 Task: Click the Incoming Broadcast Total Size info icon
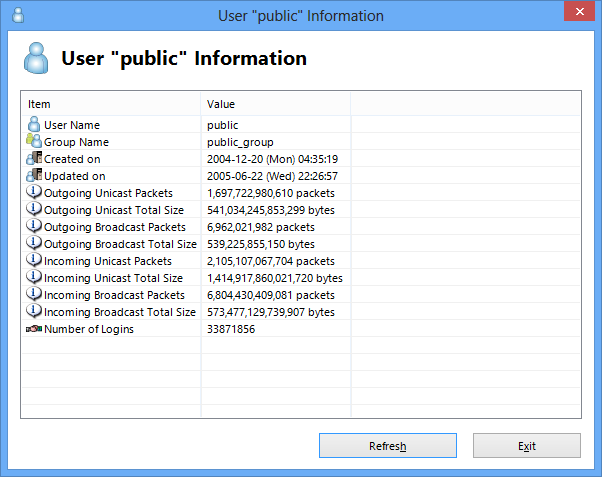click(x=34, y=311)
